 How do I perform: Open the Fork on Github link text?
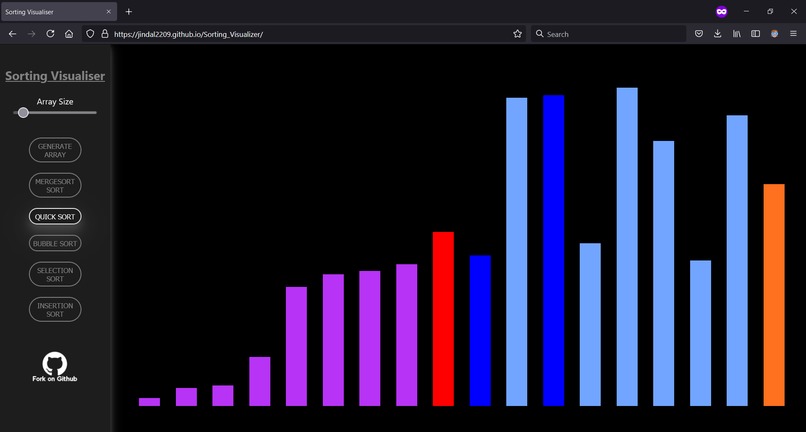pos(55,379)
